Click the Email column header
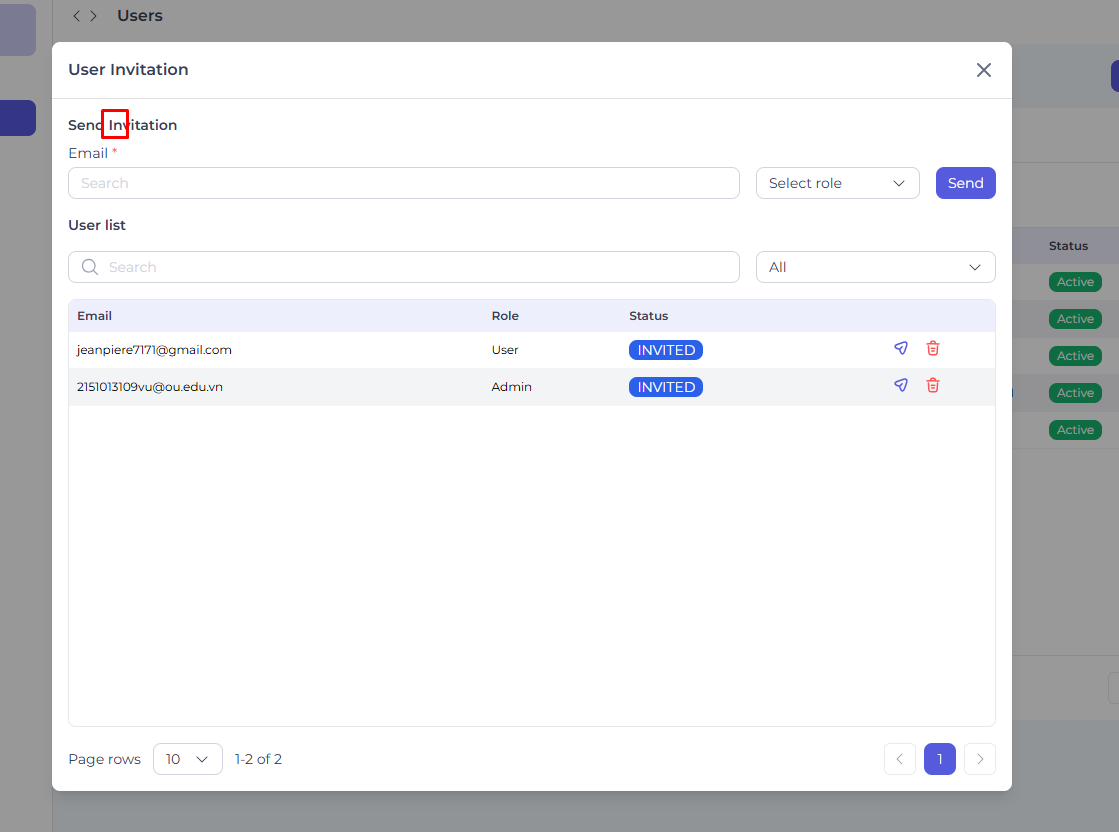This screenshot has width=1119, height=832. 94,315
